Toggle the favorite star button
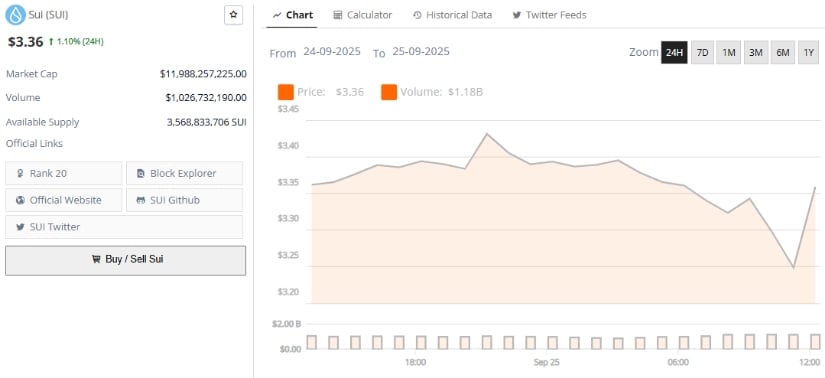This screenshot has width=825, height=378. pyautogui.click(x=234, y=15)
